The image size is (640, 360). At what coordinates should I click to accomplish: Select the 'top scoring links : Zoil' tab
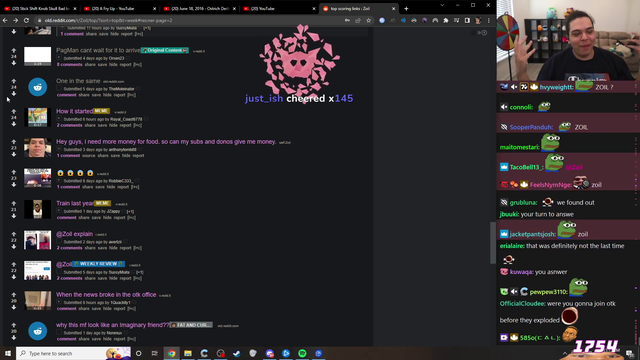[358, 9]
